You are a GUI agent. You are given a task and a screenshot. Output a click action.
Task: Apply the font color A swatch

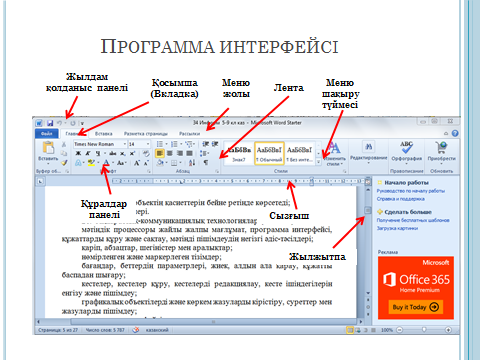(106, 163)
